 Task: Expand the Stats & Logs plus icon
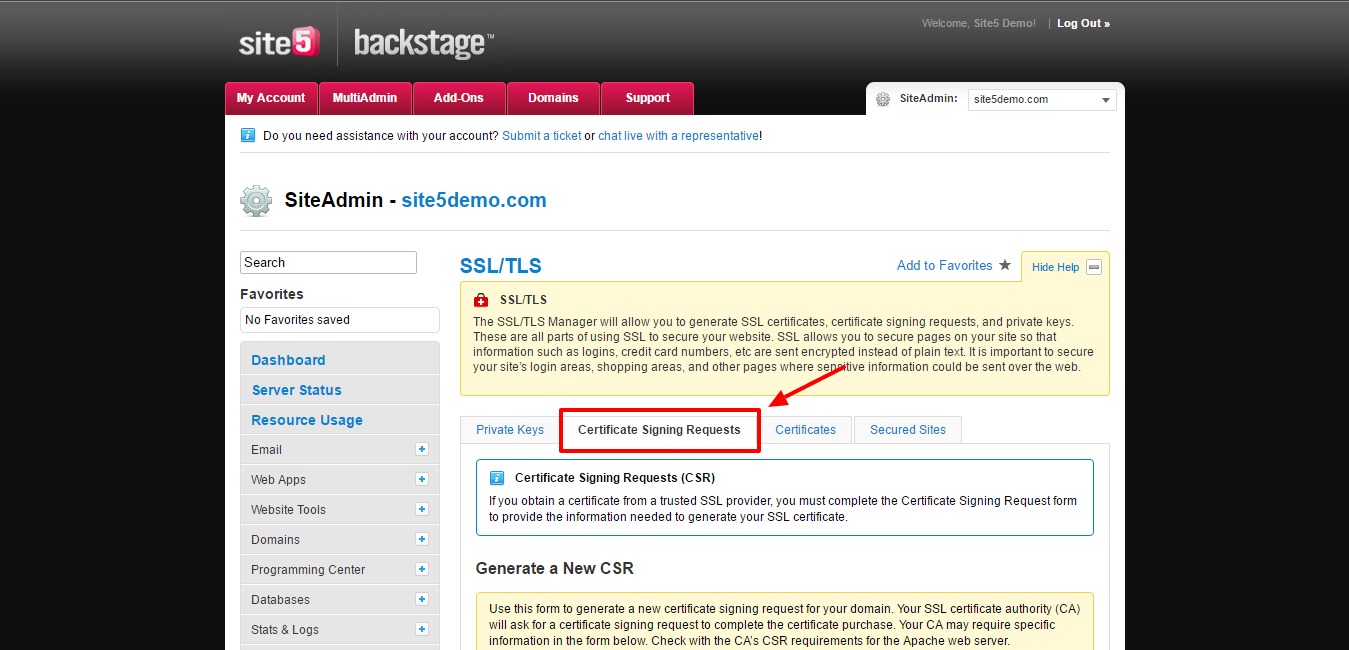pyautogui.click(x=422, y=629)
